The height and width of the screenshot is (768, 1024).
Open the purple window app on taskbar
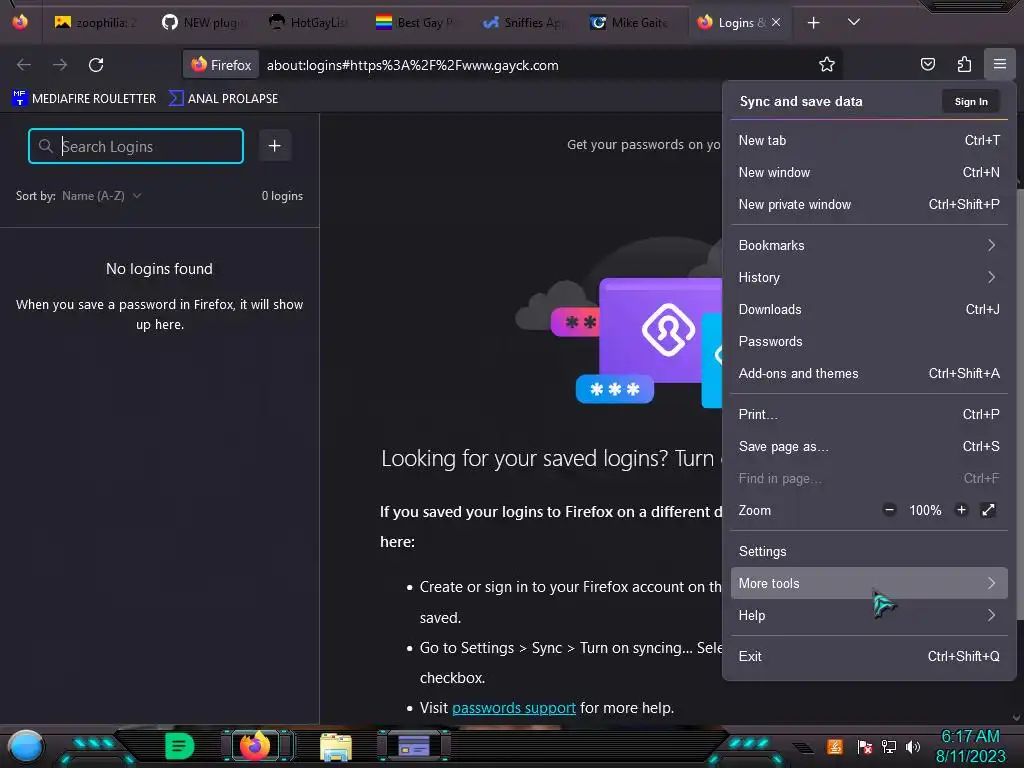(x=414, y=745)
